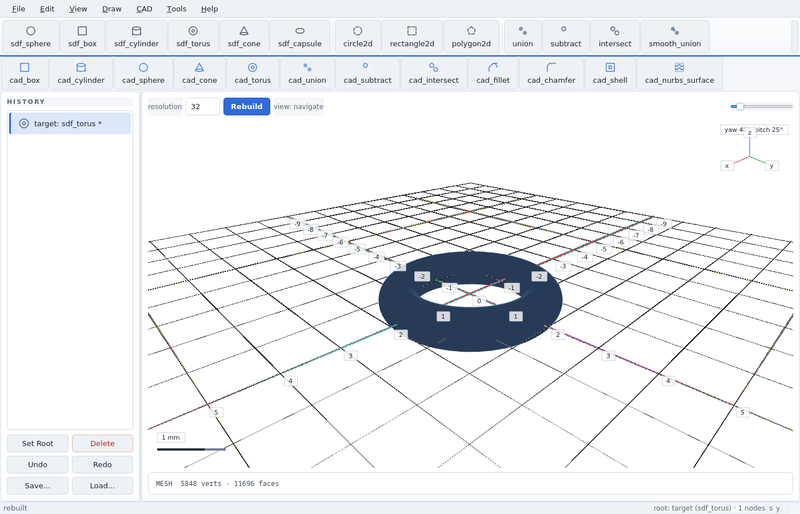Click the cad_union tool
This screenshot has height=514, width=800.
pyautogui.click(x=307, y=74)
